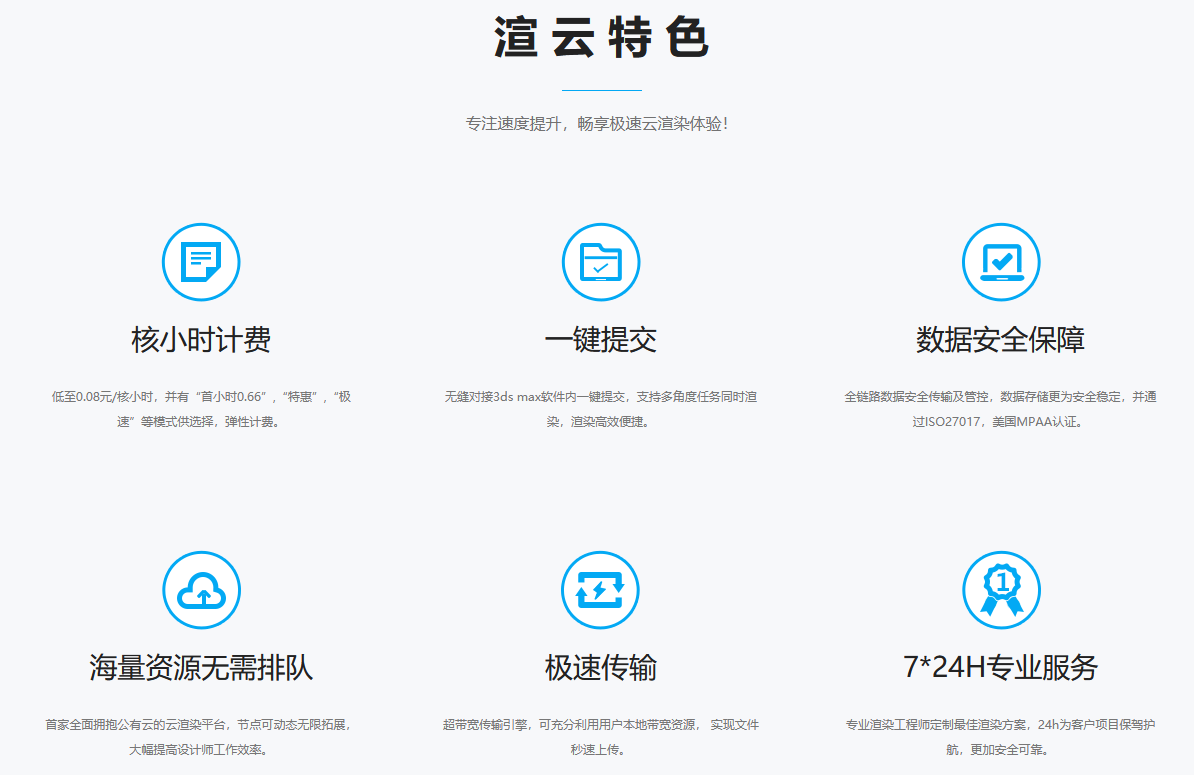Open the 极速传输 heading

601,668
